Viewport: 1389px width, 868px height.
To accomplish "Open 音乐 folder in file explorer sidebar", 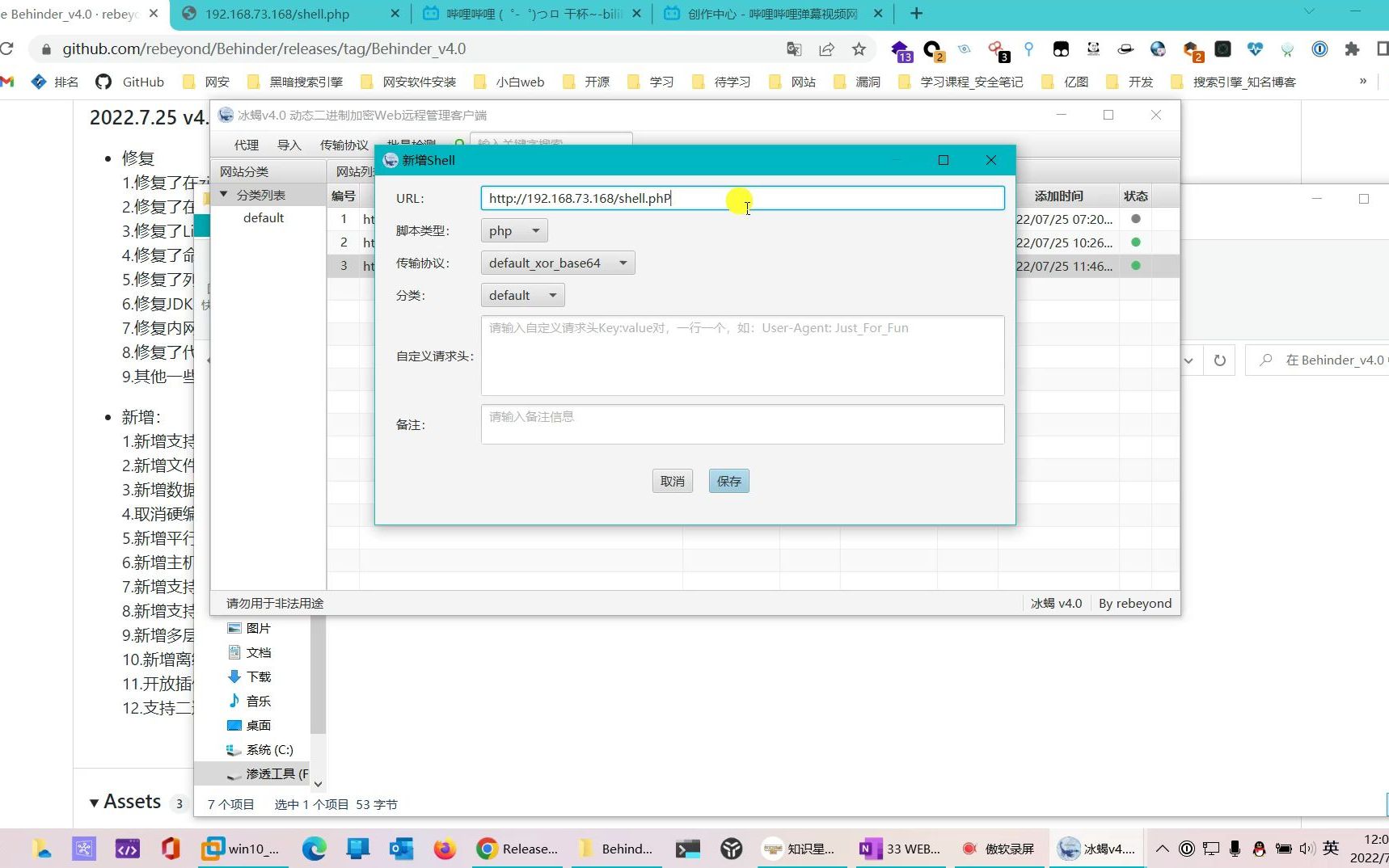I will pyautogui.click(x=249, y=701).
